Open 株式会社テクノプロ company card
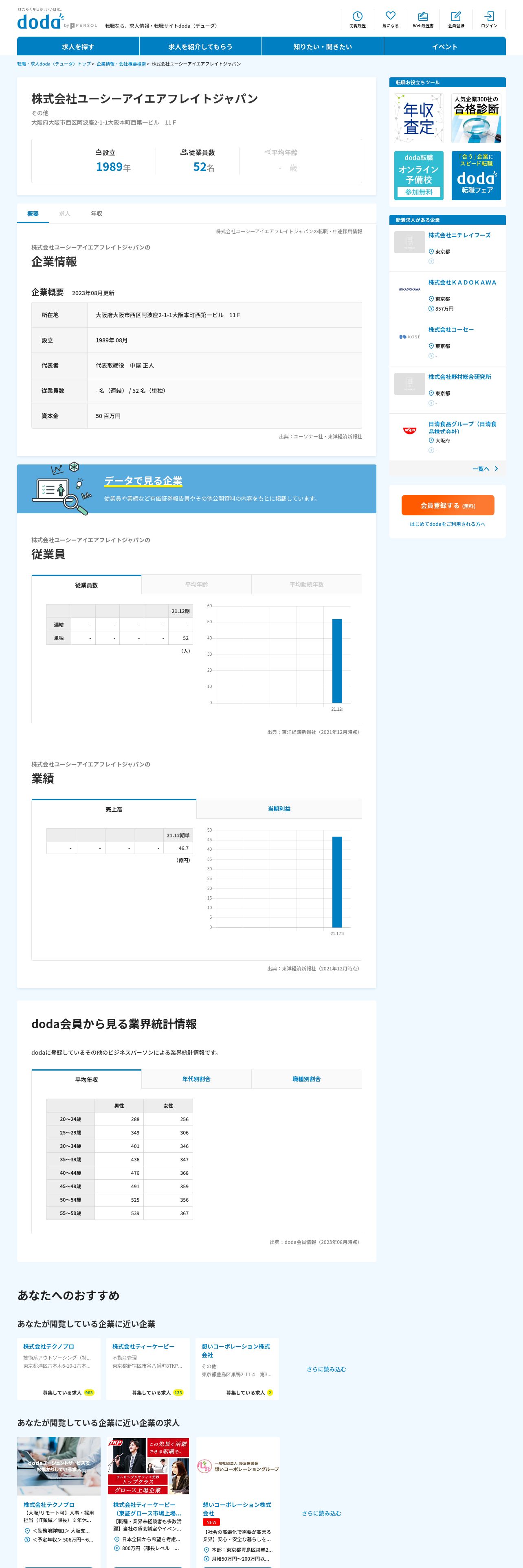The width and height of the screenshot is (523, 1568). pyautogui.click(x=58, y=1369)
